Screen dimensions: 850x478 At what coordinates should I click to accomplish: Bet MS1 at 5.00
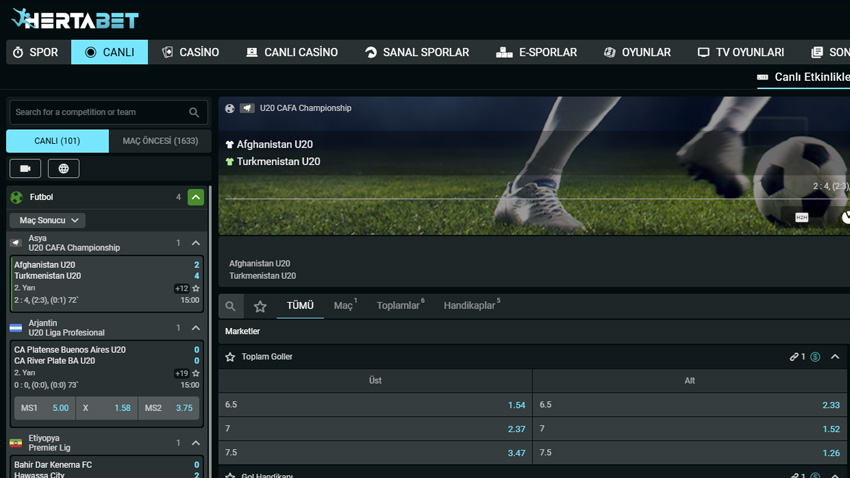pos(44,408)
